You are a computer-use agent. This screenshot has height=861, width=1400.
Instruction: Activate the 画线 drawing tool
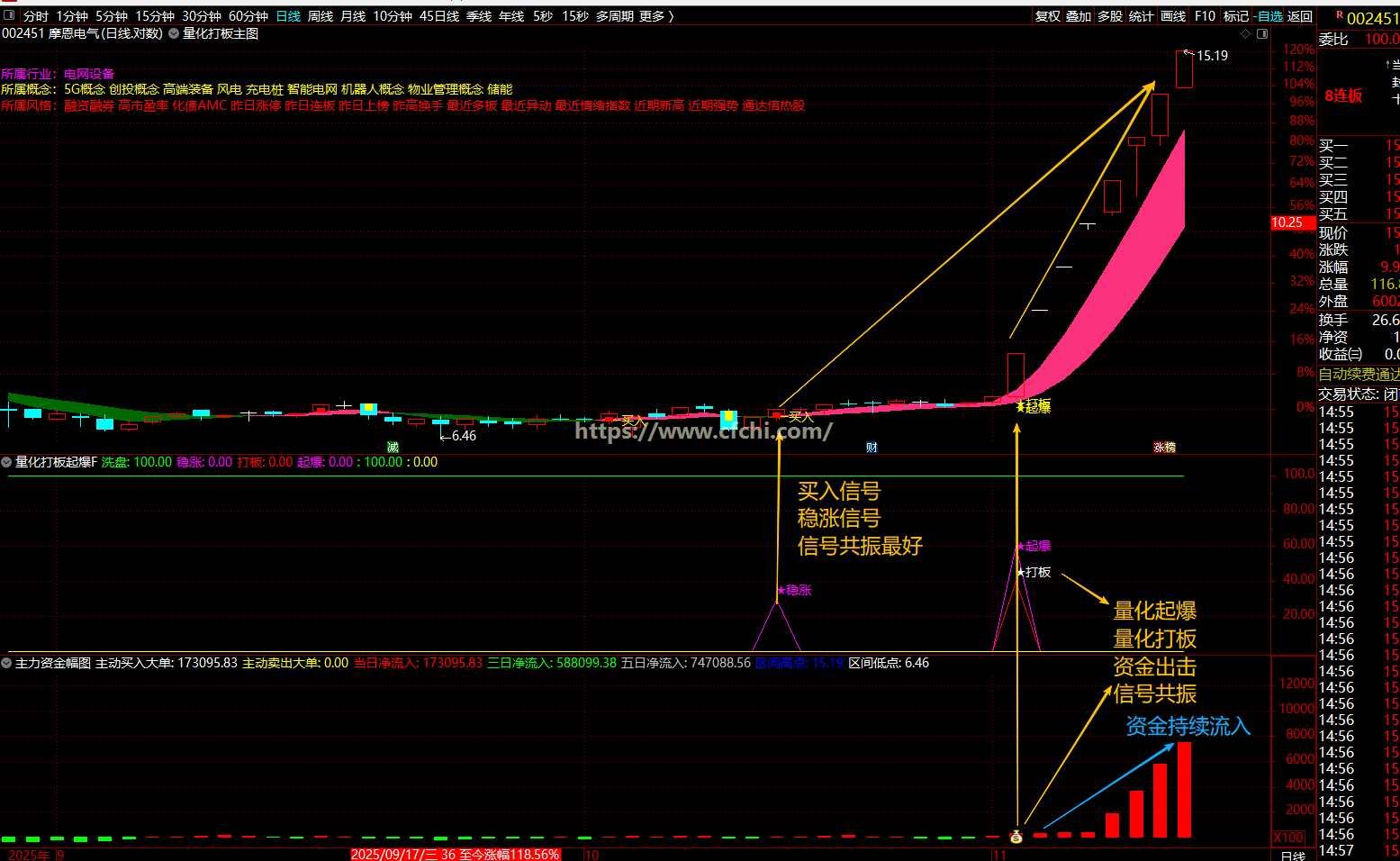point(1173,16)
